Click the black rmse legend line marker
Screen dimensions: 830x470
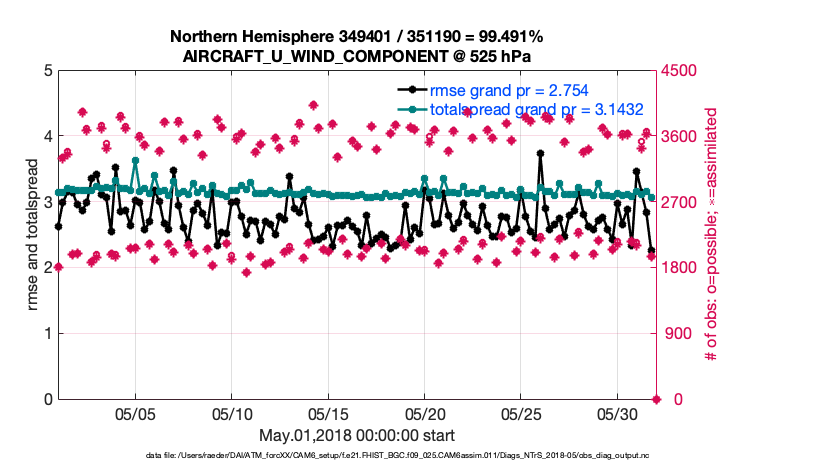[412, 90]
